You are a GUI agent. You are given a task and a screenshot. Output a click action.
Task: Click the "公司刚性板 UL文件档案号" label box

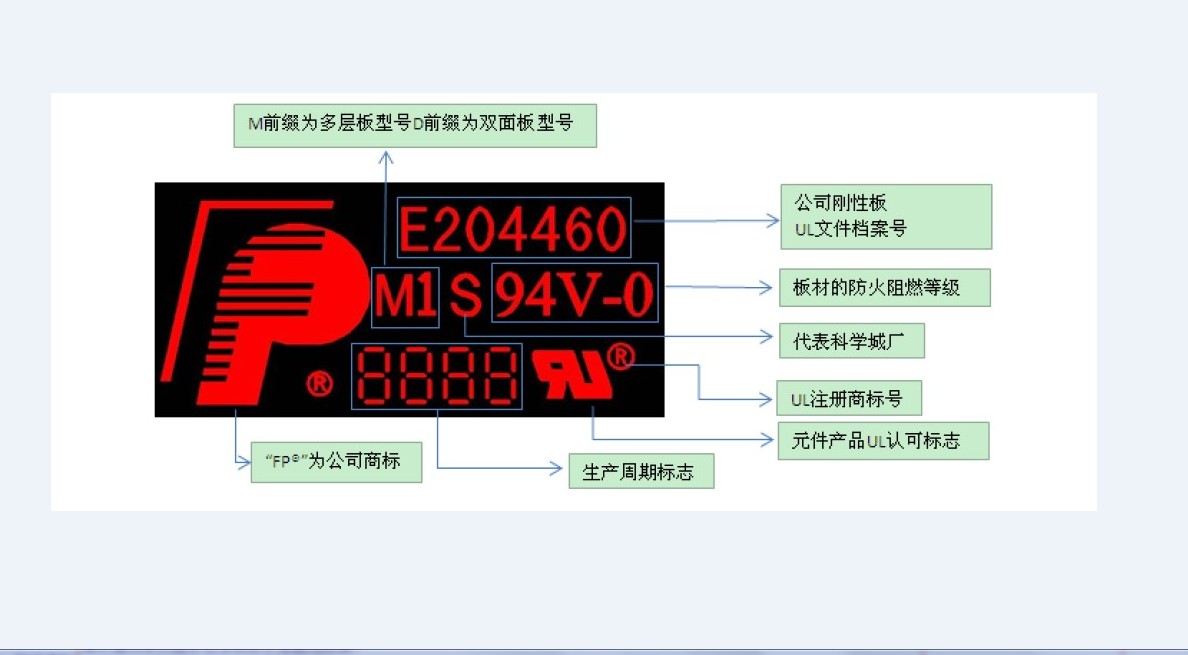[x=886, y=217]
